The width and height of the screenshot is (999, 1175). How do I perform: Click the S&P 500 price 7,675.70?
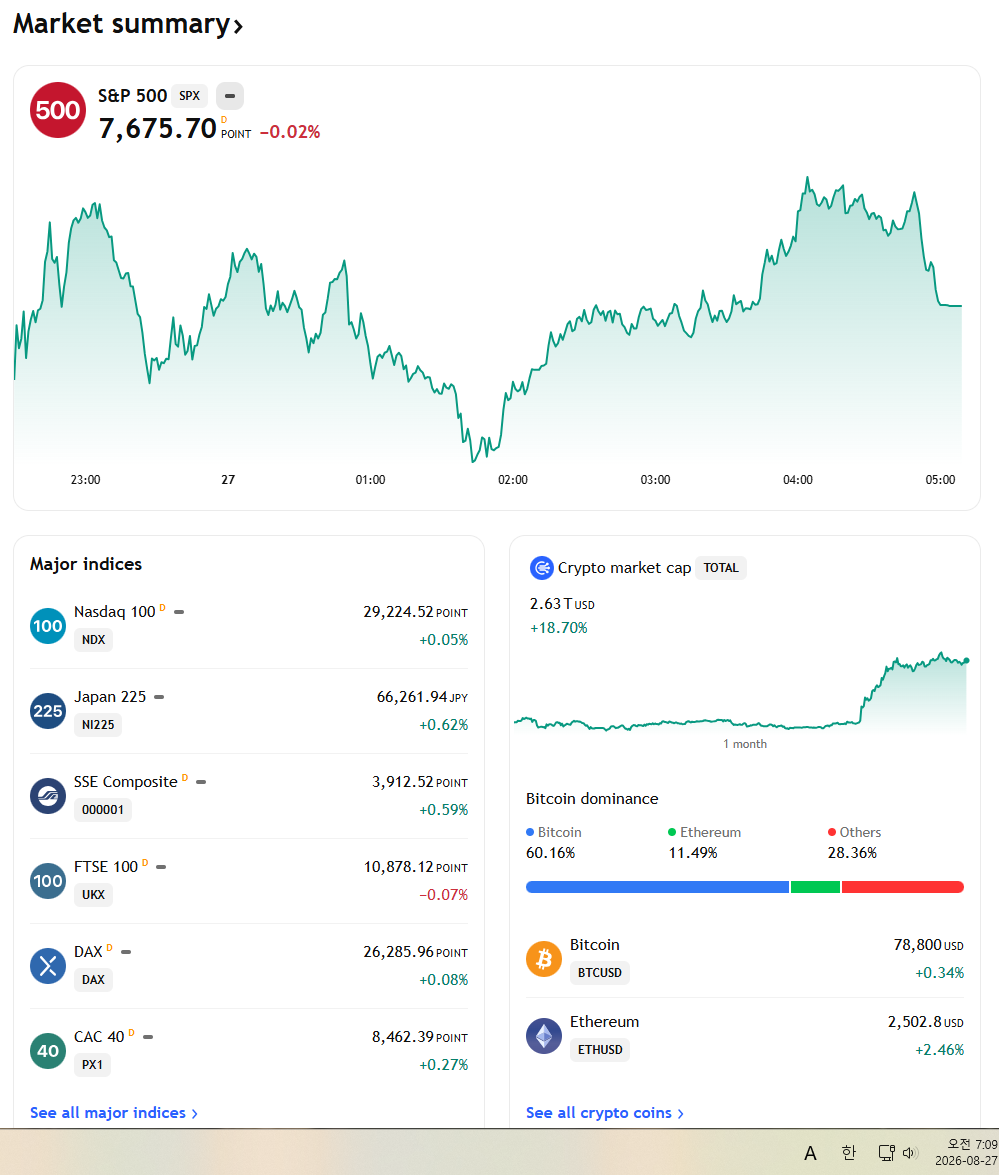click(x=157, y=128)
